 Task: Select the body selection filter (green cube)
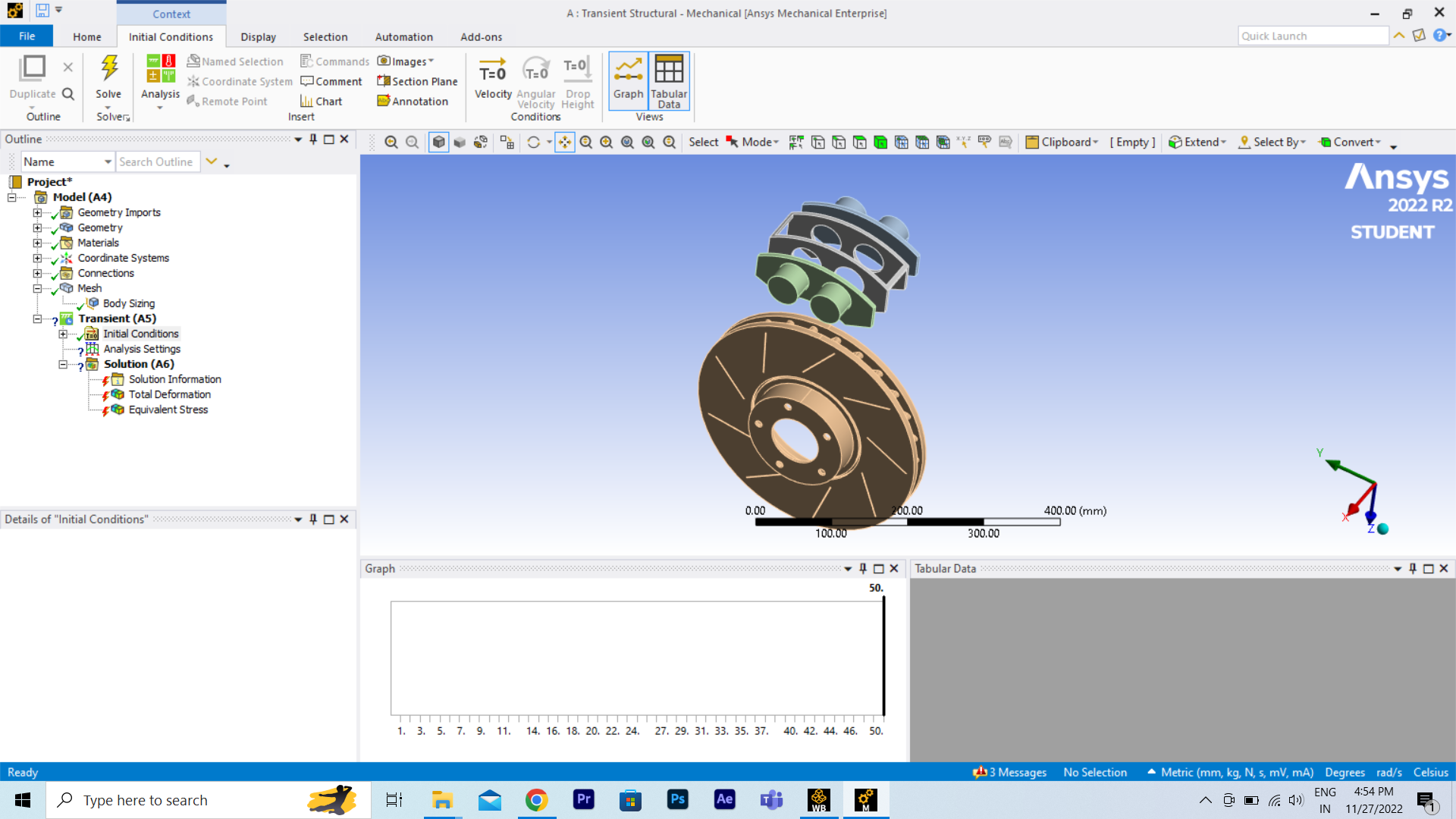pos(880,142)
